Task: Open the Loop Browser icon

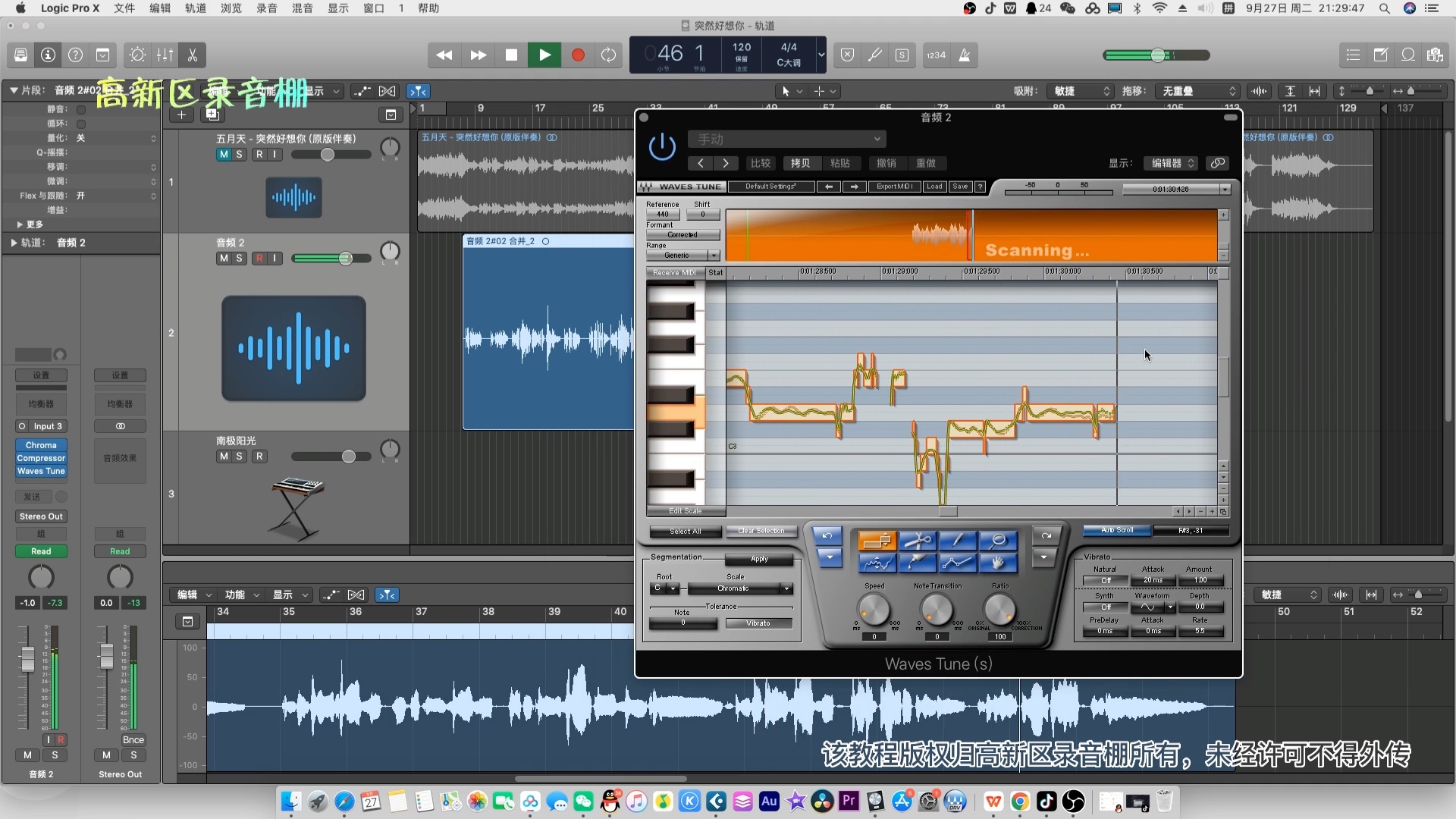Action: 1408,55
